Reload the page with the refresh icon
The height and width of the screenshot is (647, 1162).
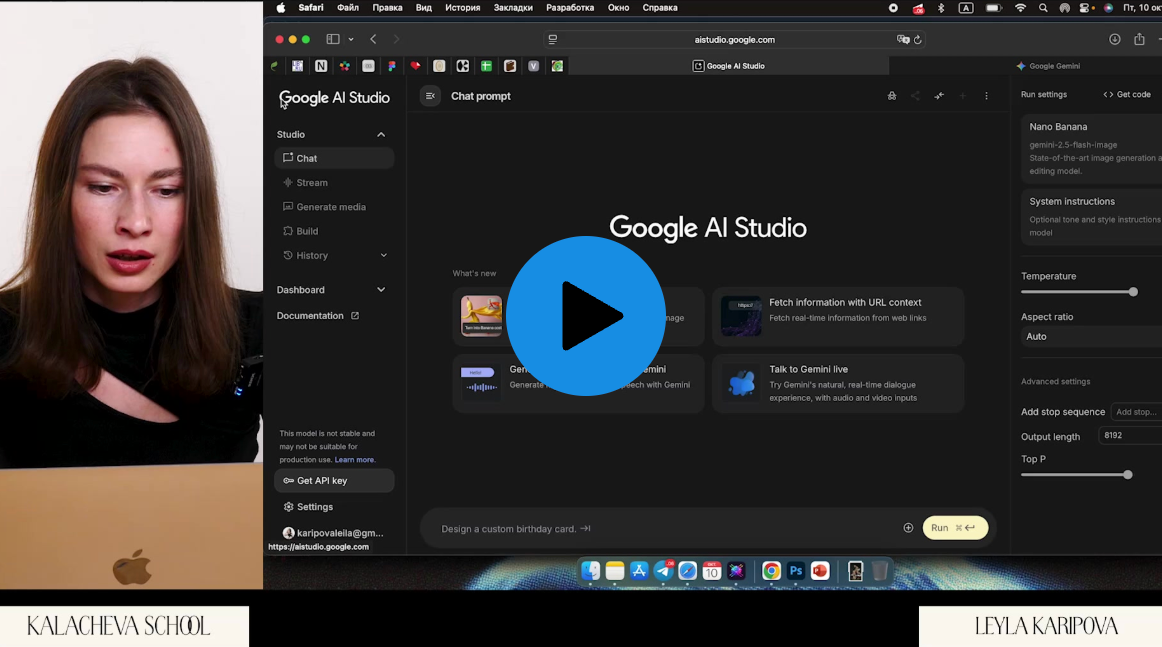918,40
